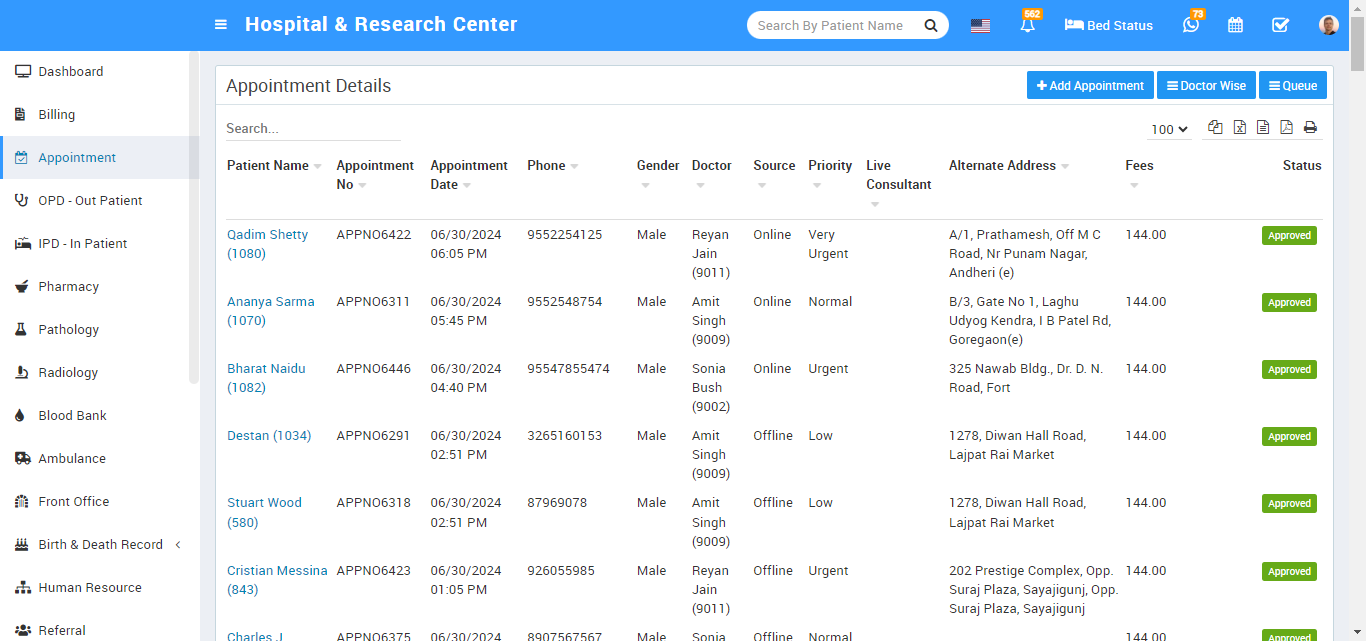Image resolution: width=1366 pixels, height=641 pixels.
Task: Export table to Excel
Action: click(x=1239, y=127)
